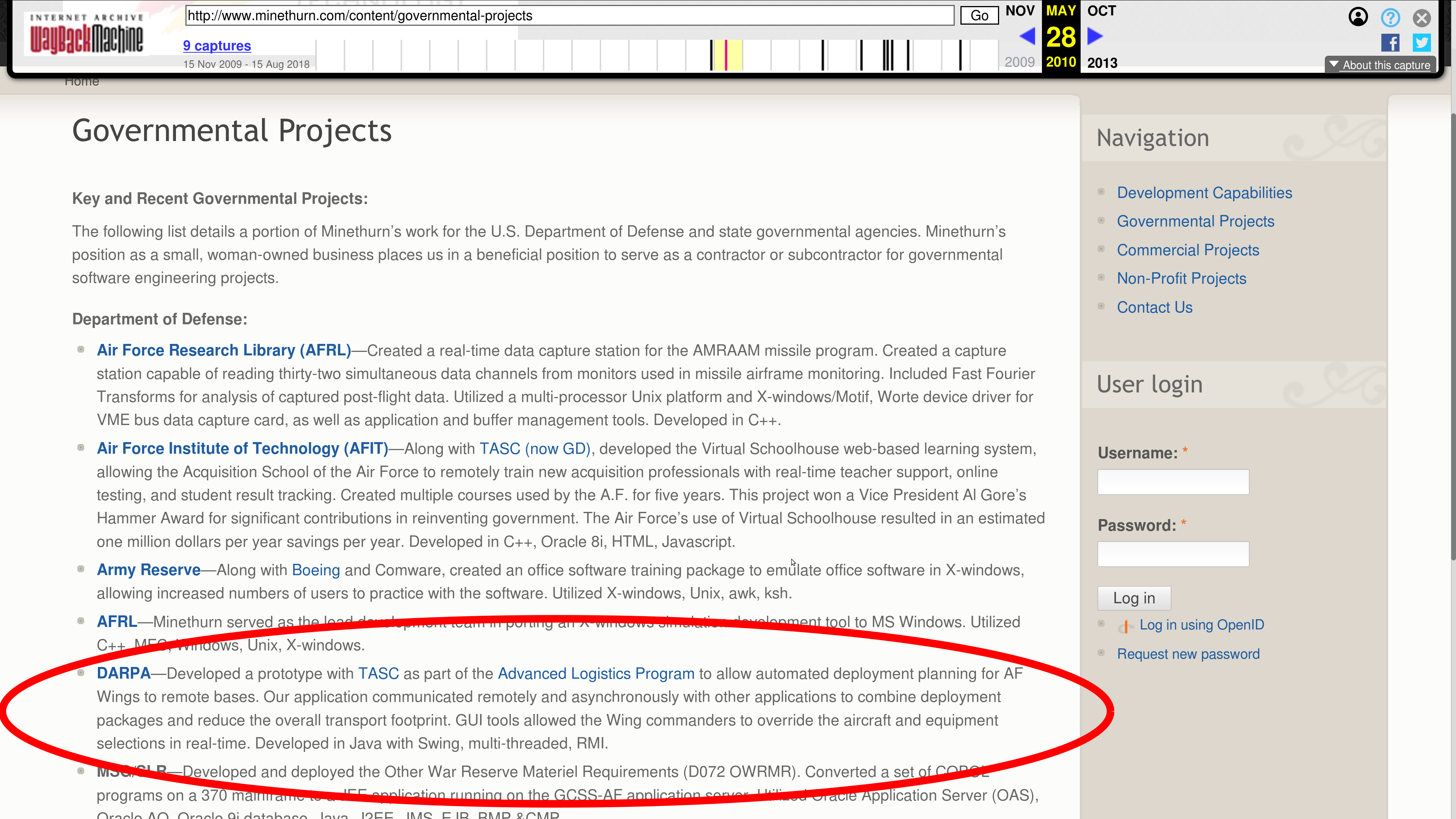Open the Boeing link
This screenshot has height=819, width=1456.
(316, 570)
